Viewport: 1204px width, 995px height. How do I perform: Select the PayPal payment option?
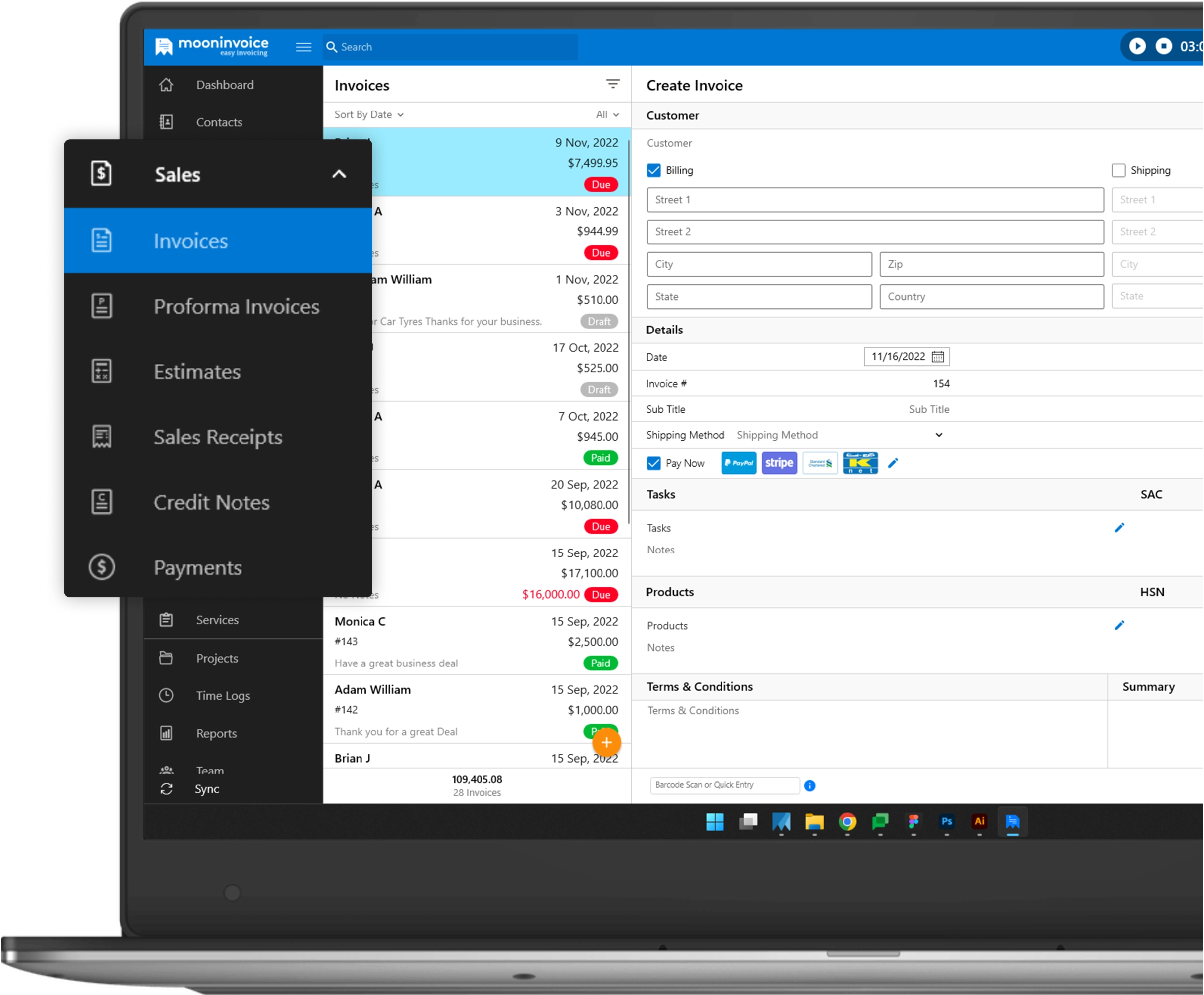pos(738,463)
